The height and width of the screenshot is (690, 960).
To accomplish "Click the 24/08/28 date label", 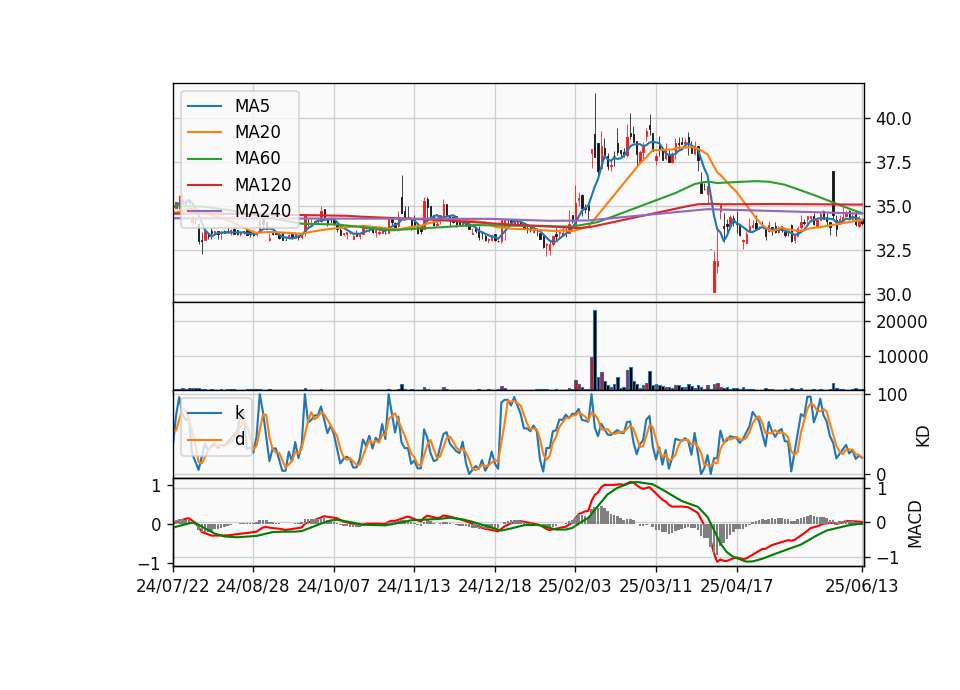I will (x=253, y=587).
